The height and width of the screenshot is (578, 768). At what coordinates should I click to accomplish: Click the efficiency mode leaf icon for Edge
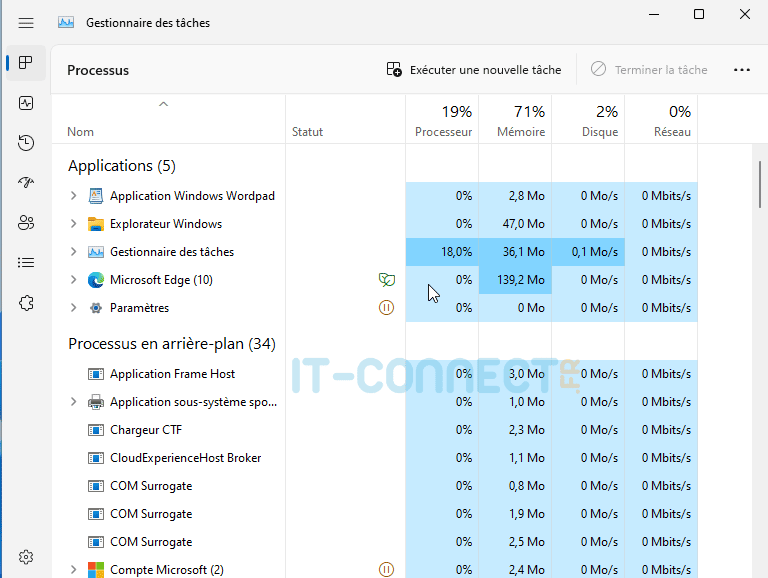point(386,280)
